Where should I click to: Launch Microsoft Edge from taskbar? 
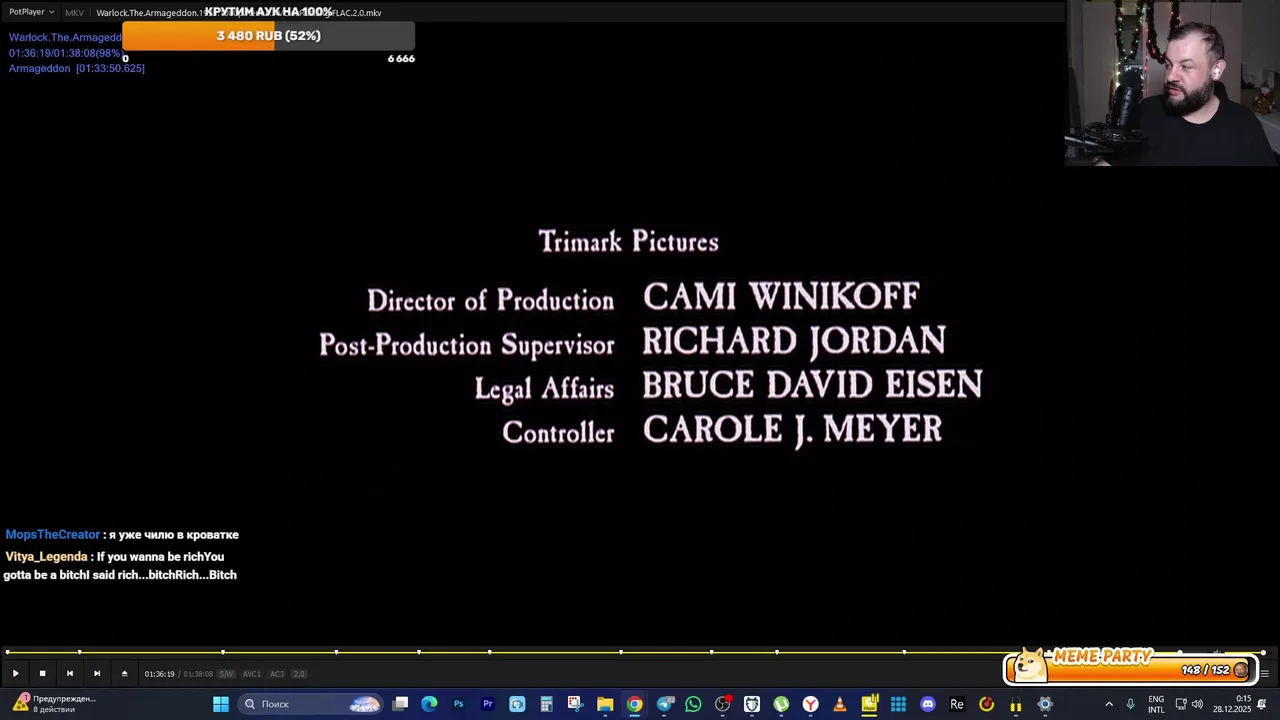click(429, 704)
